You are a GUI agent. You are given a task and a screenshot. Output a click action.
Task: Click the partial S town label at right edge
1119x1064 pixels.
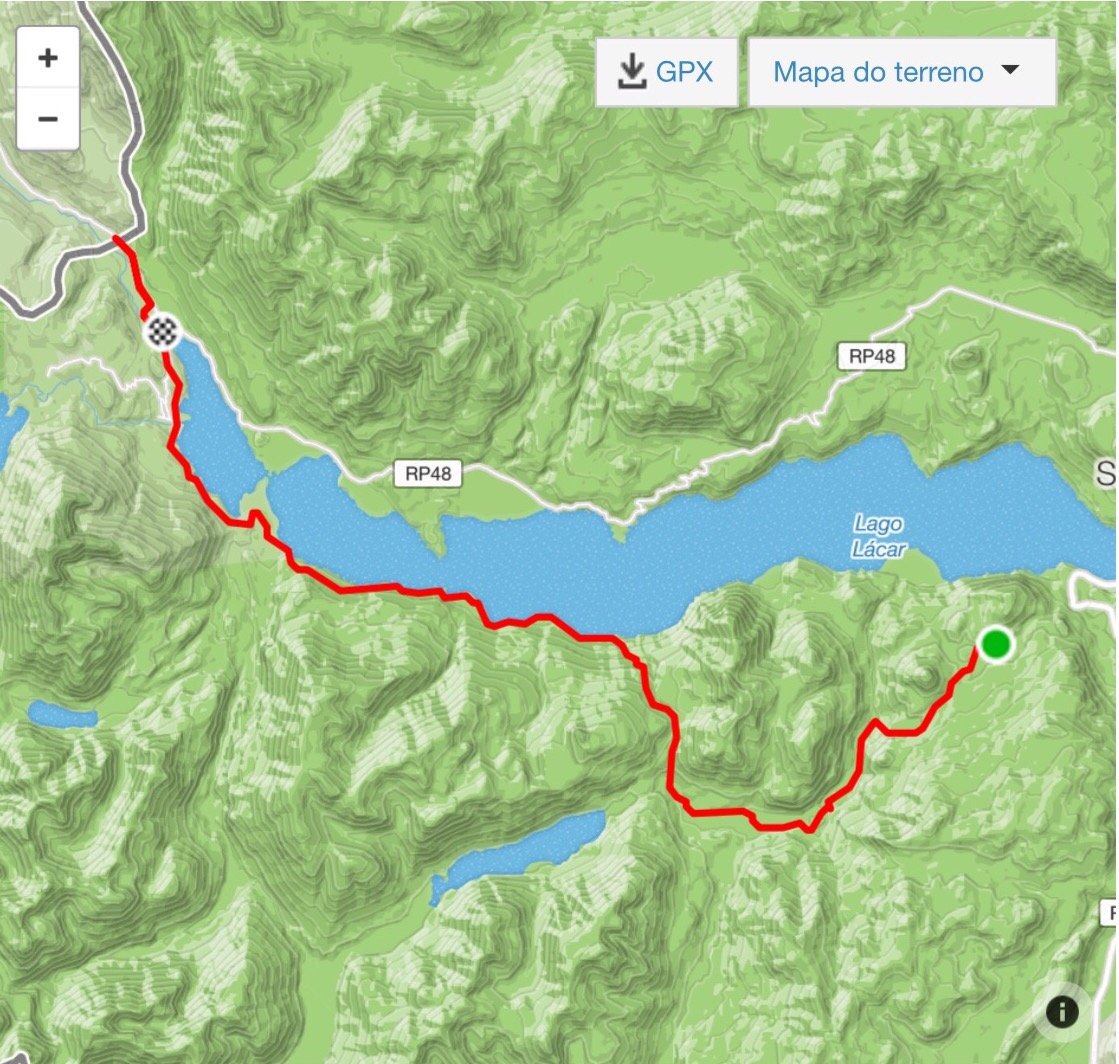[x=1106, y=473]
